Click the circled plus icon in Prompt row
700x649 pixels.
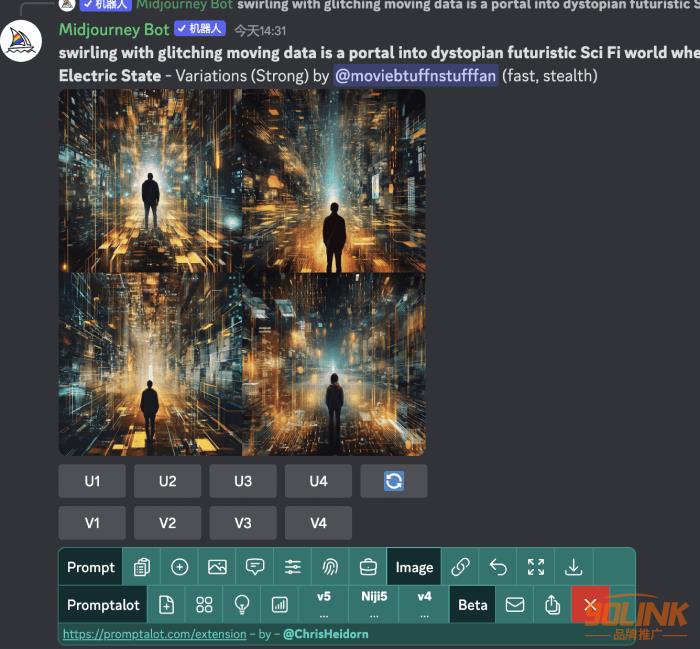tap(179, 567)
